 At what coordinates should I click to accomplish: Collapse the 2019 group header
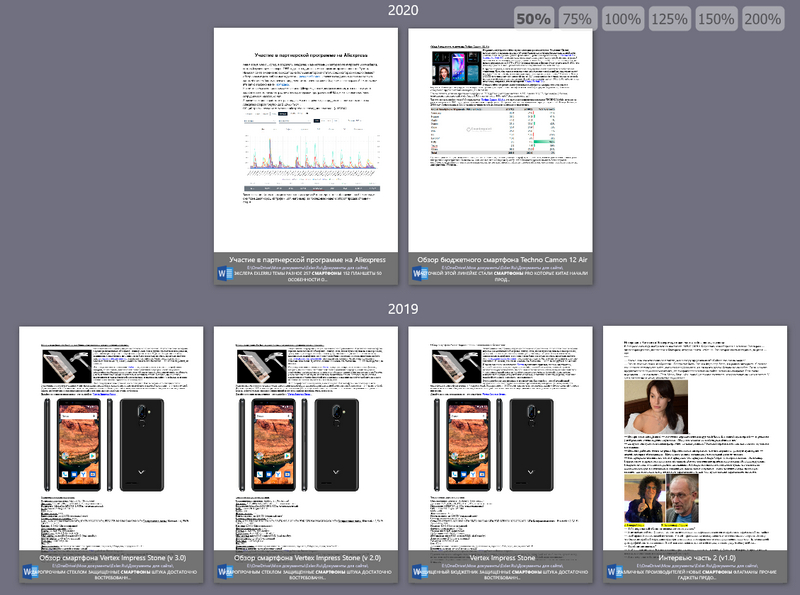point(403,309)
